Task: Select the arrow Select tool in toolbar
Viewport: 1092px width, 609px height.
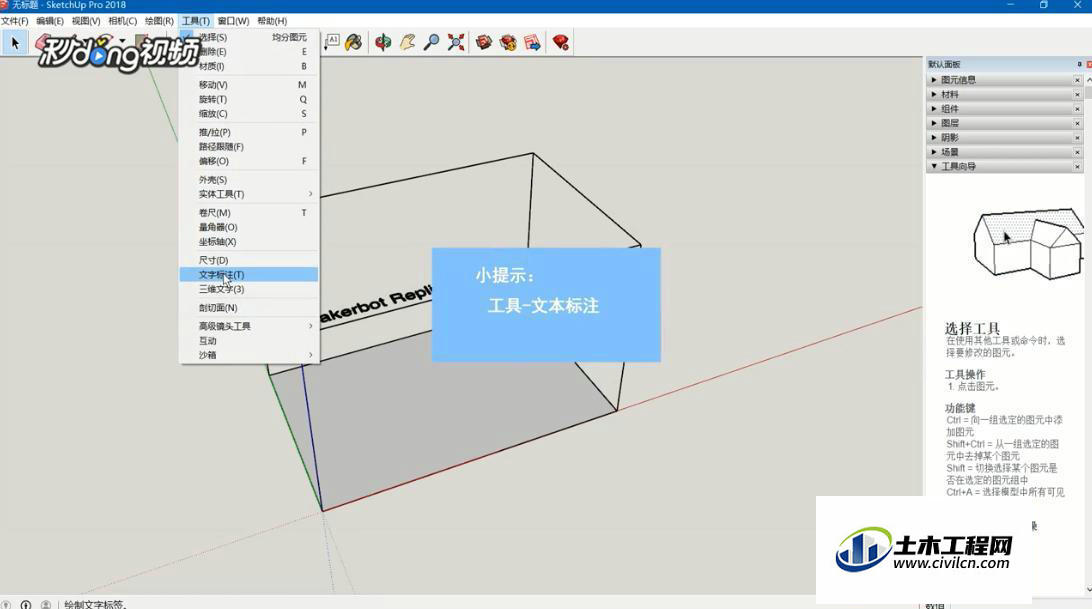Action: point(15,43)
